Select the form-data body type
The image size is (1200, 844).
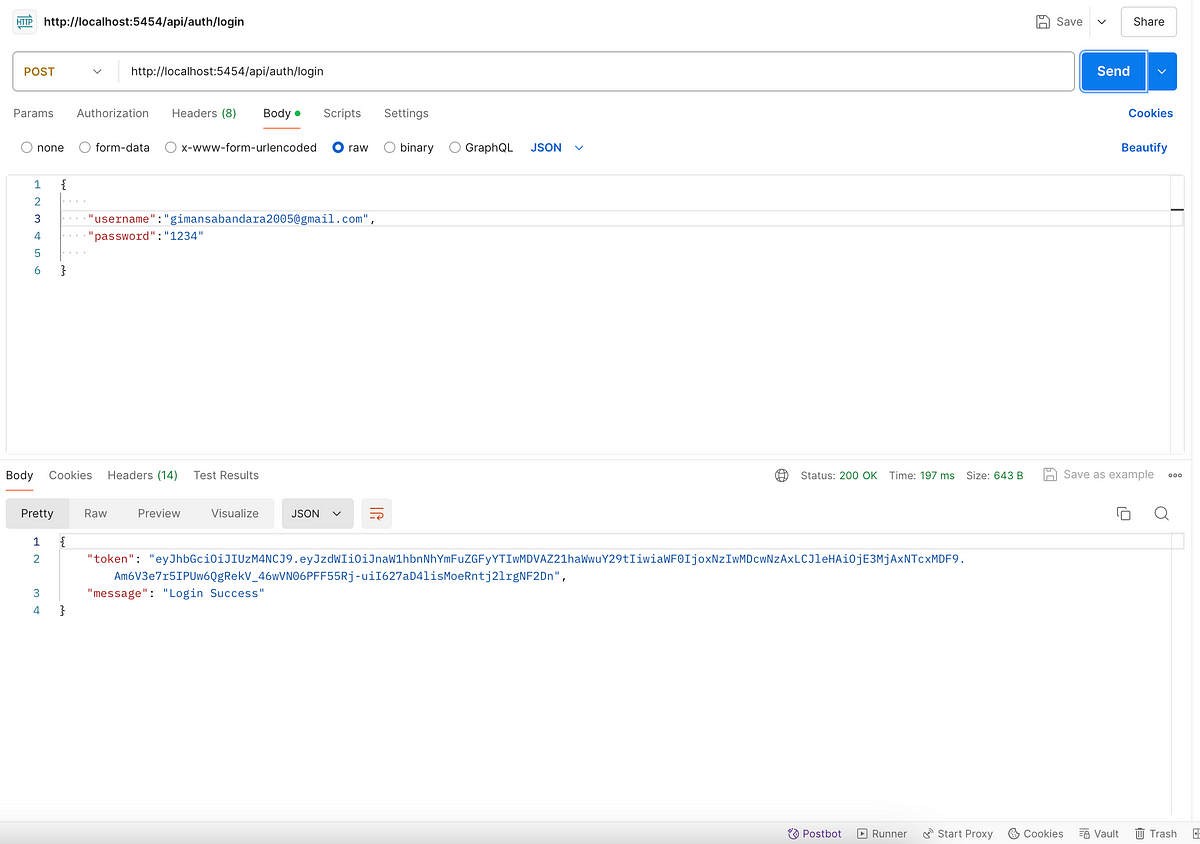coord(114,147)
